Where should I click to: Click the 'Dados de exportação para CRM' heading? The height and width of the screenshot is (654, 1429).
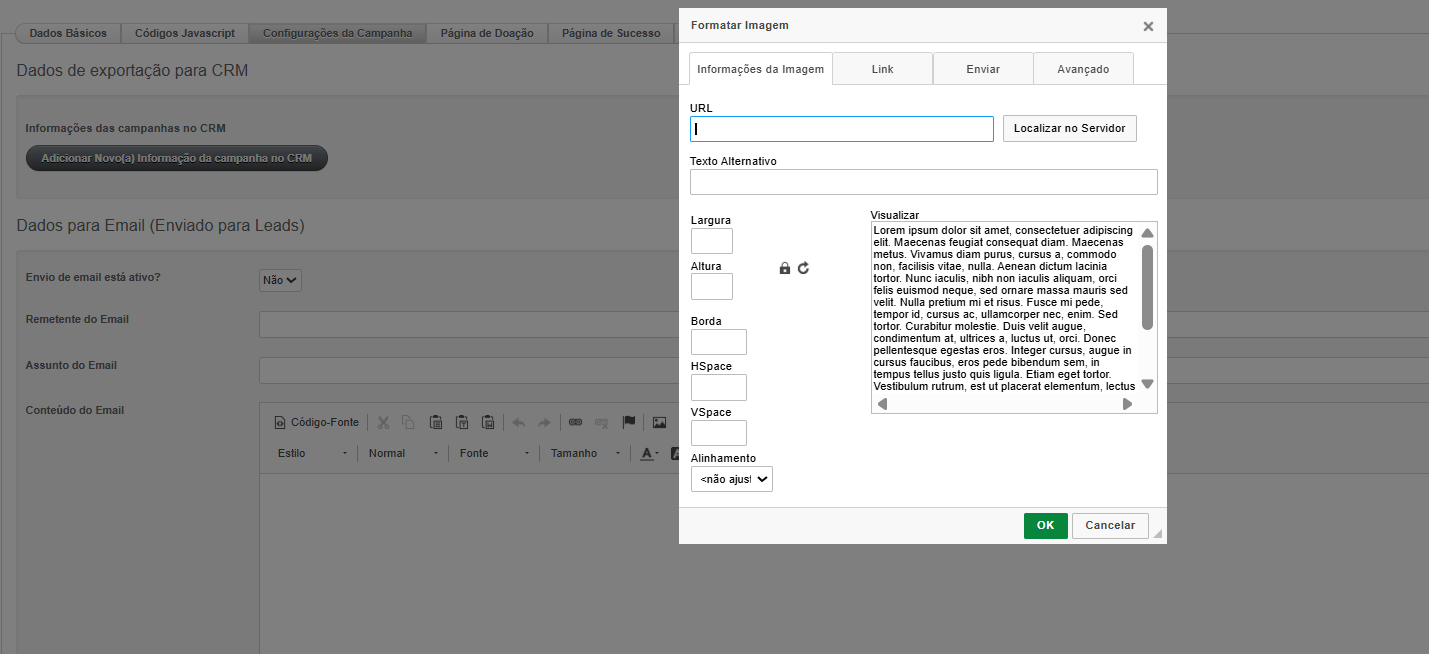(132, 71)
